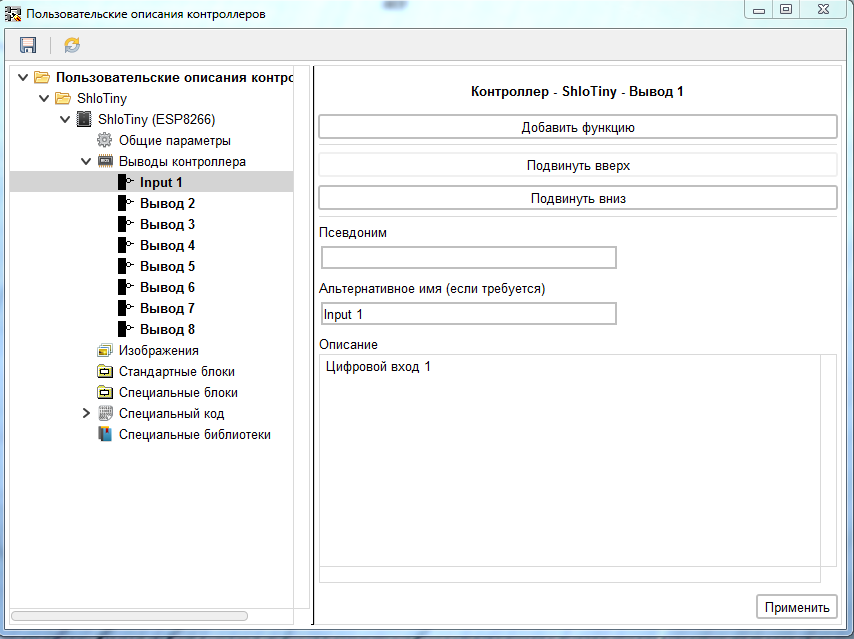Click the Save floppy disk icon
The height and width of the screenshot is (639, 854).
(28, 45)
